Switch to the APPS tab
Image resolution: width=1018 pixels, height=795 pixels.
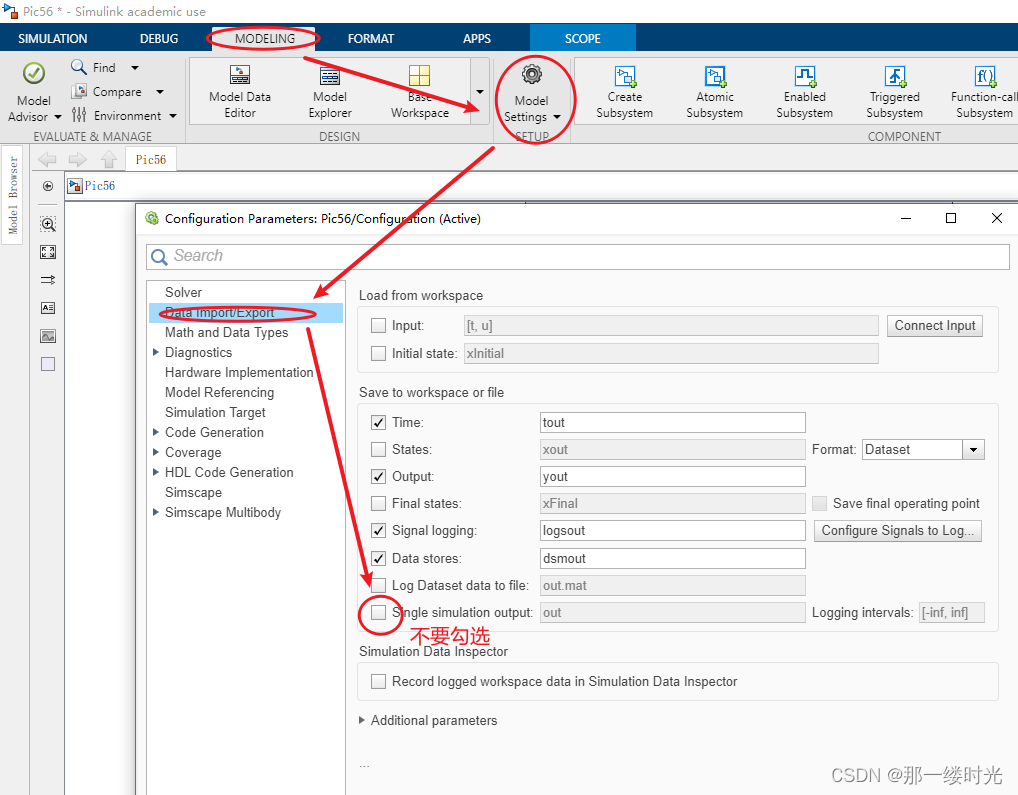(477, 39)
